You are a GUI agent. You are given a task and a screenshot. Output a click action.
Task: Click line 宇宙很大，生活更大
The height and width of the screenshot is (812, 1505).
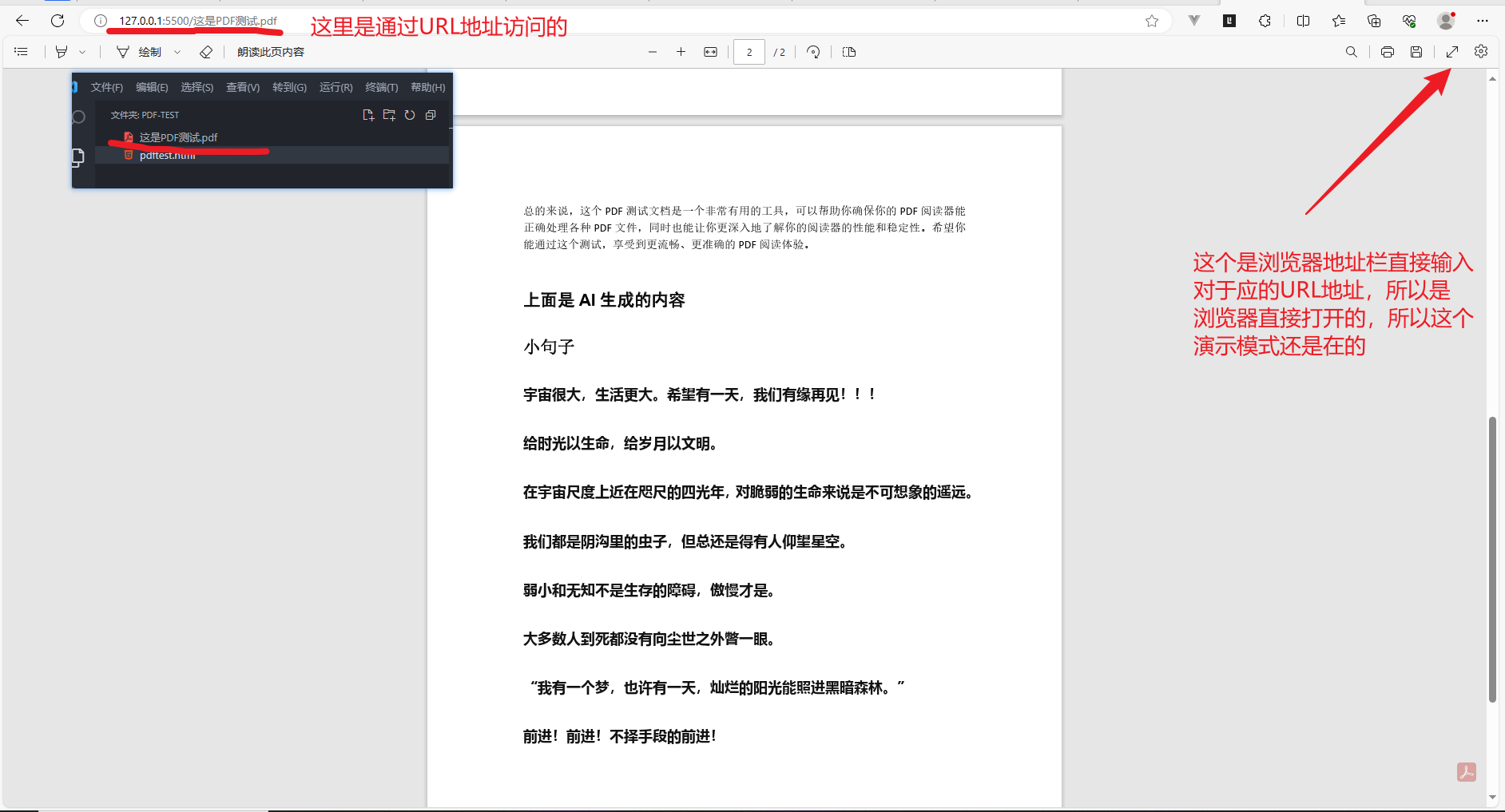(x=699, y=394)
